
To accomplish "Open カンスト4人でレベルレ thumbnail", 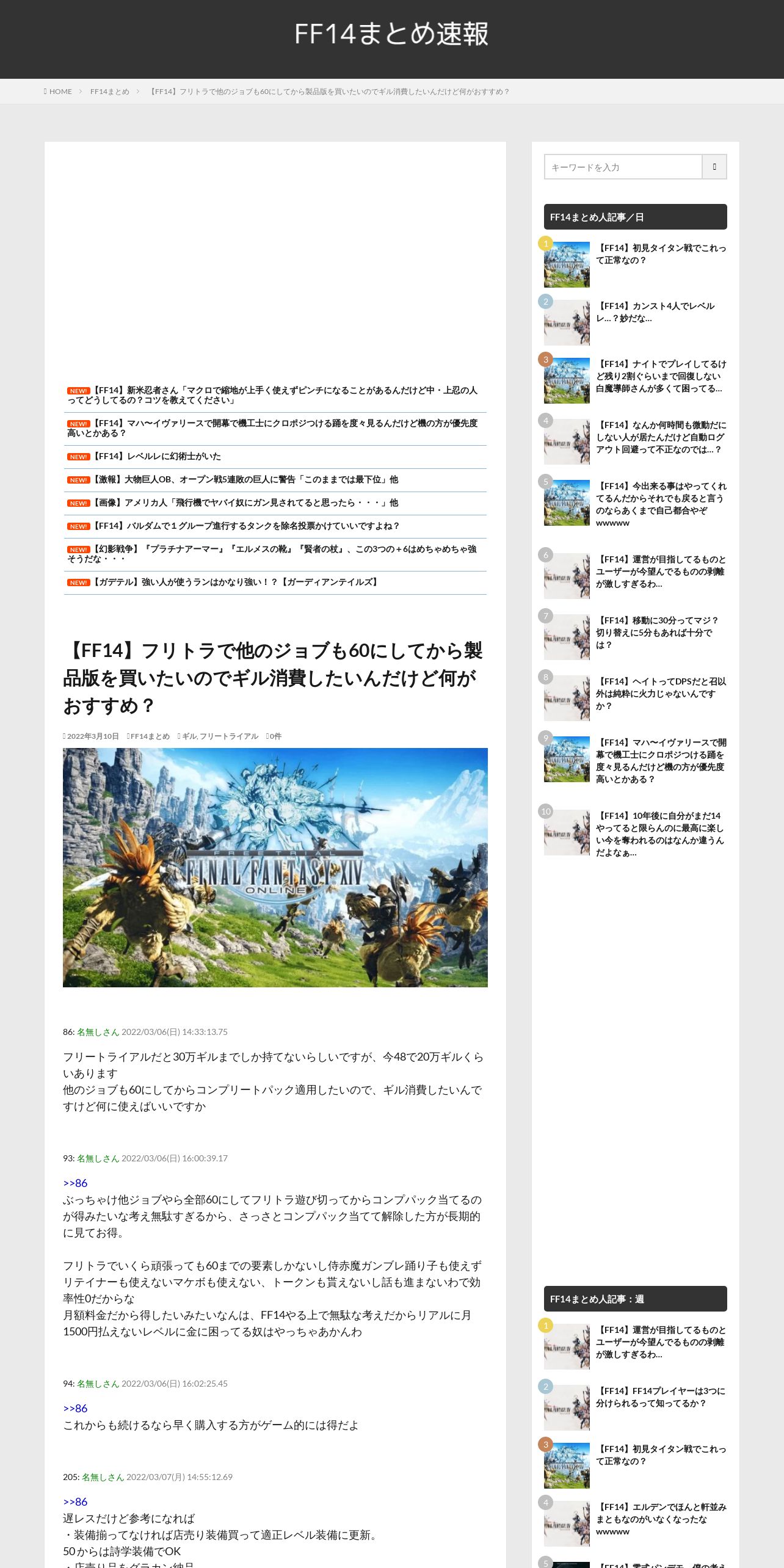I will [x=567, y=322].
